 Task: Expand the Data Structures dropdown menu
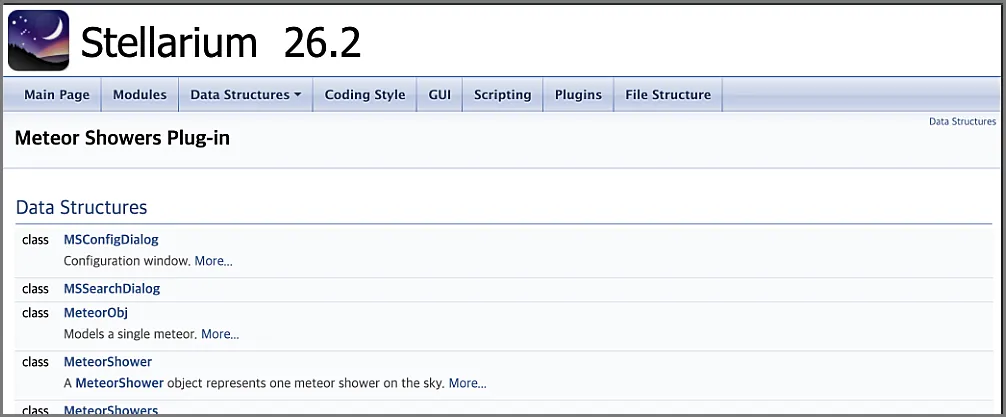click(246, 95)
